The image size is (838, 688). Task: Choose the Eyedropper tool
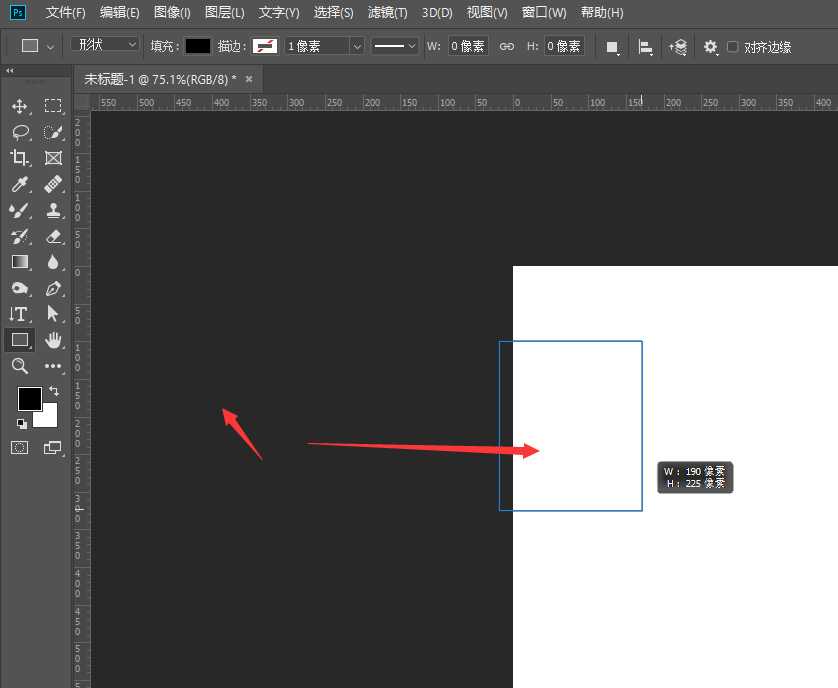(x=19, y=184)
